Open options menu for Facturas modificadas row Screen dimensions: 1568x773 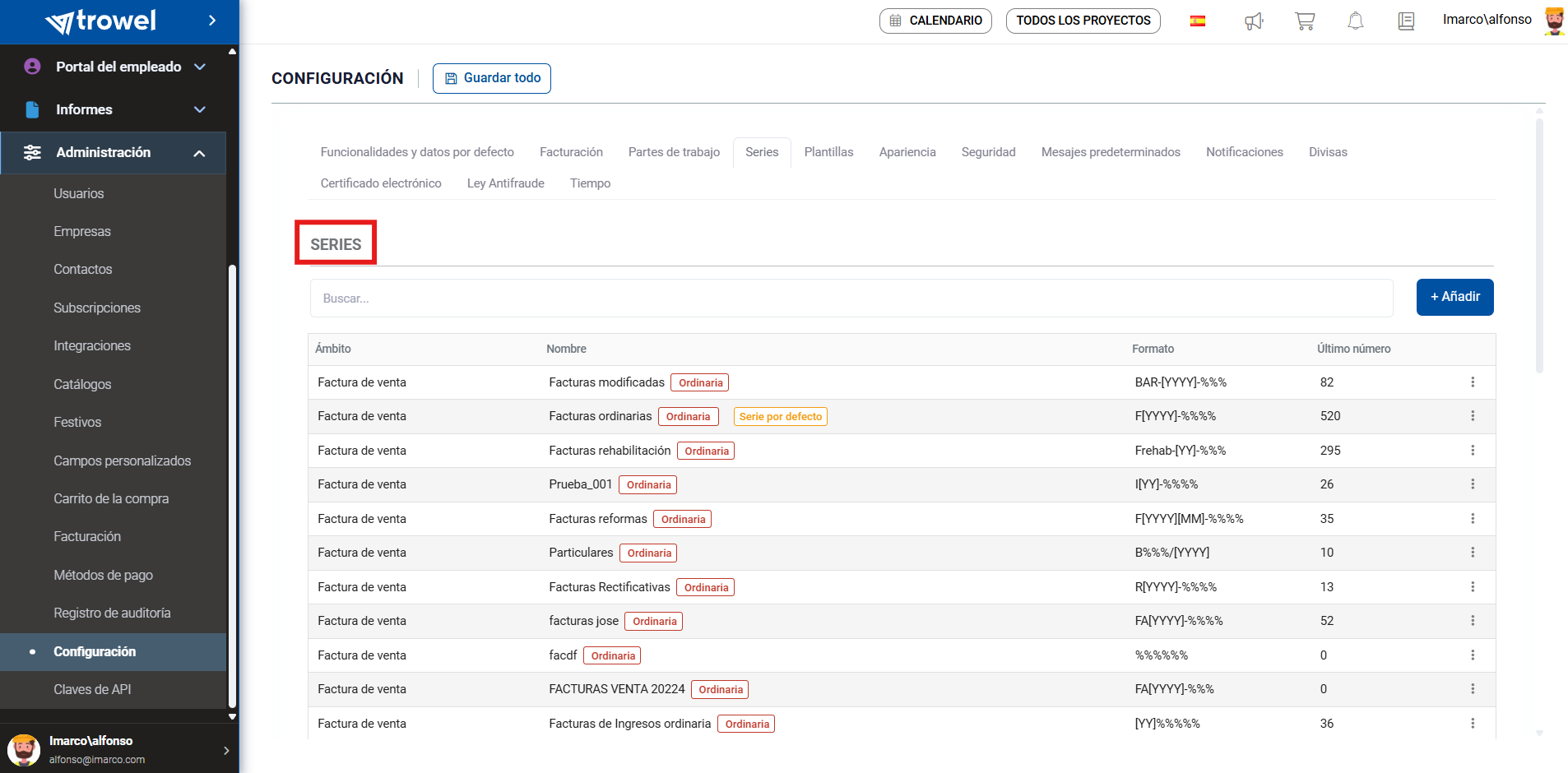pos(1473,382)
